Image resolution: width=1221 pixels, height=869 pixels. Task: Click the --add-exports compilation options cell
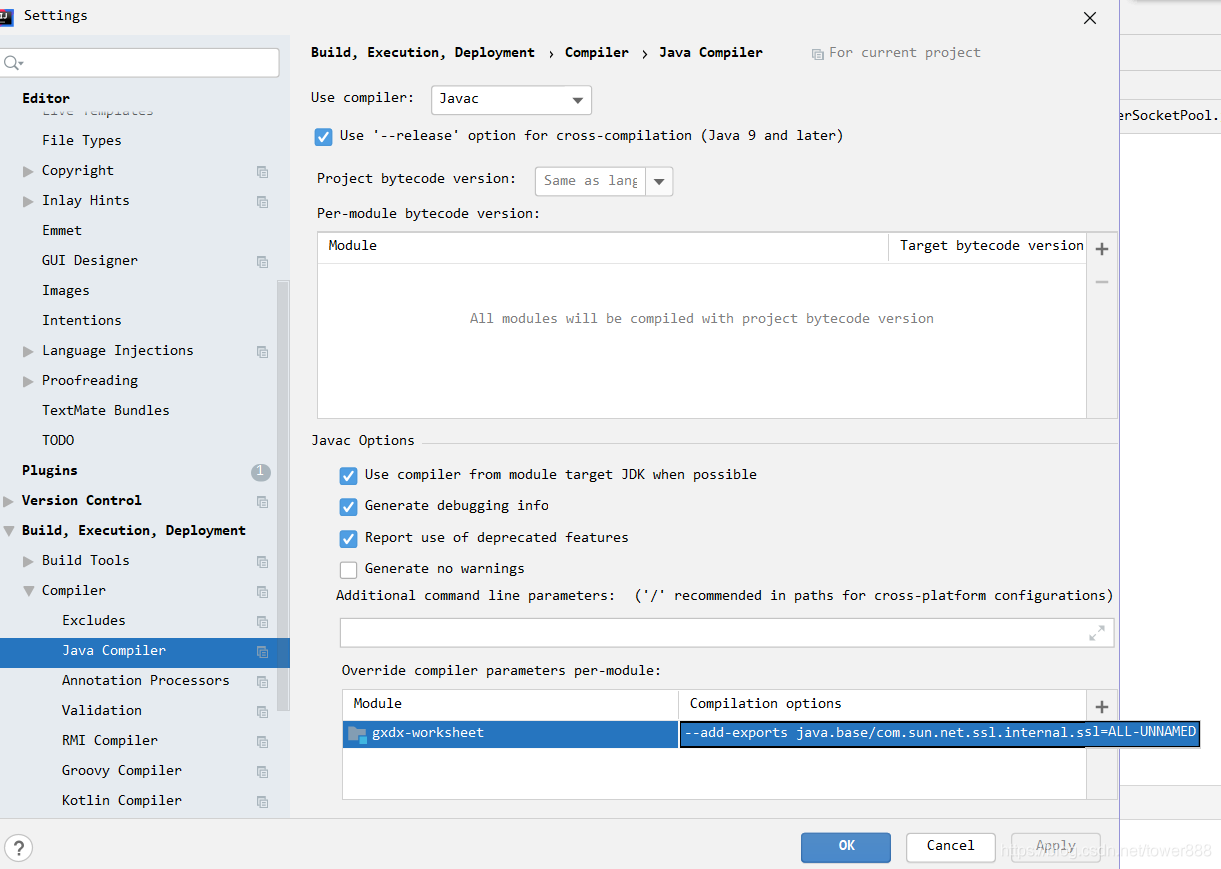point(939,733)
